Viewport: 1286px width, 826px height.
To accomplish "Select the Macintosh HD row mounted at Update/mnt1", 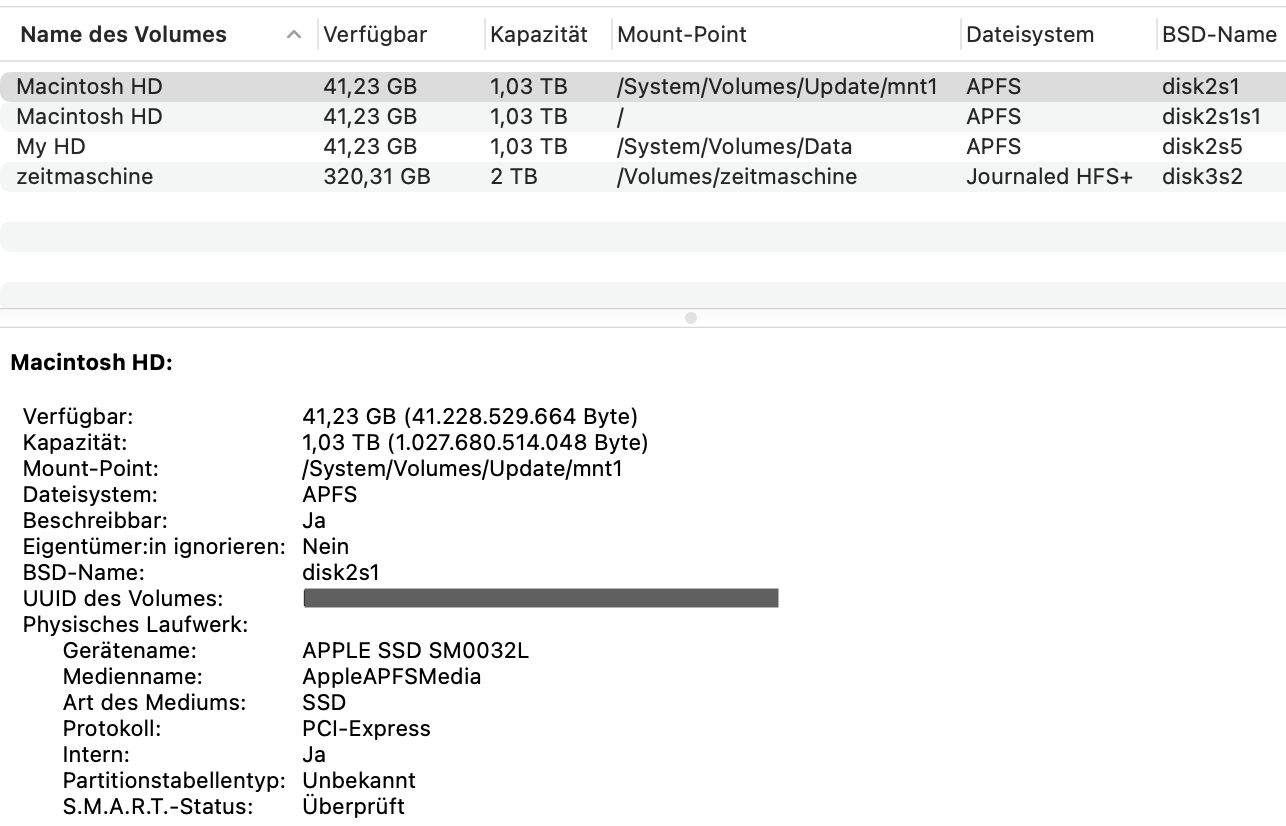I will coord(90,87).
